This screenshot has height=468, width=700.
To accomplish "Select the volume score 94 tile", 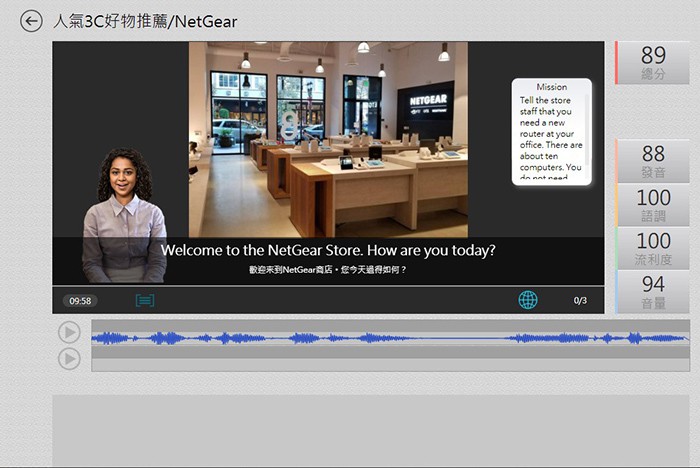I will click(x=653, y=291).
